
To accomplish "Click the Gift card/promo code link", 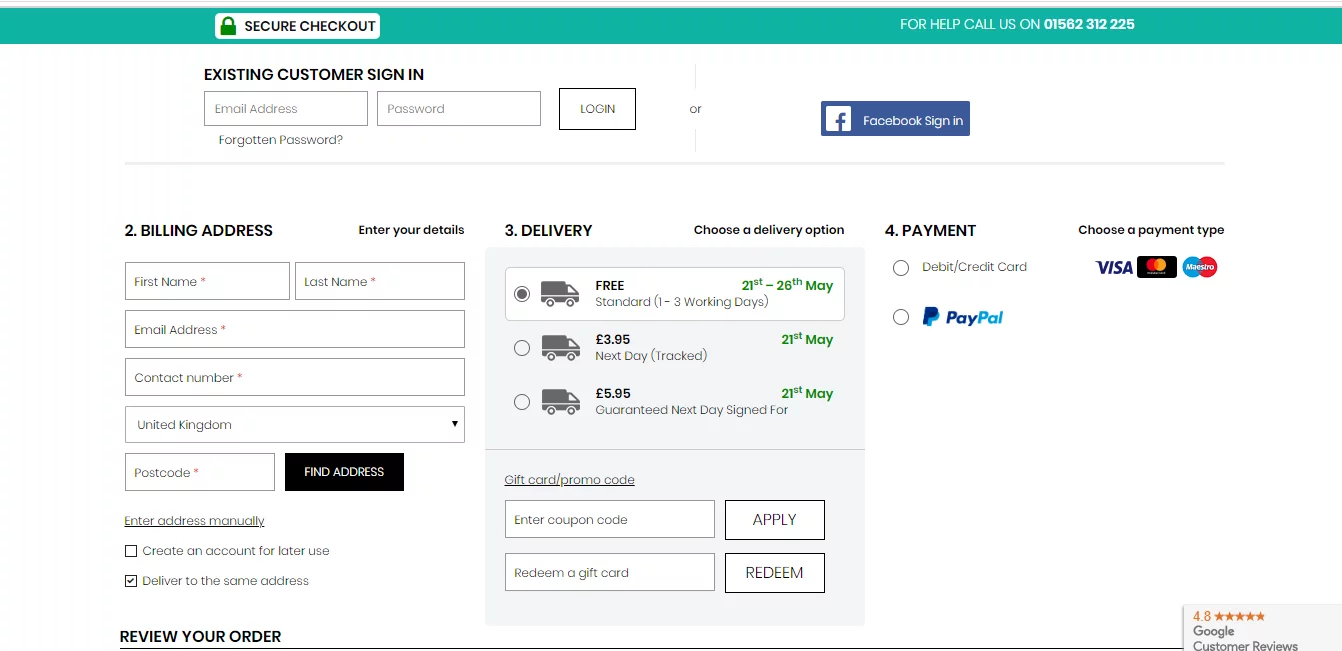I will 570,480.
